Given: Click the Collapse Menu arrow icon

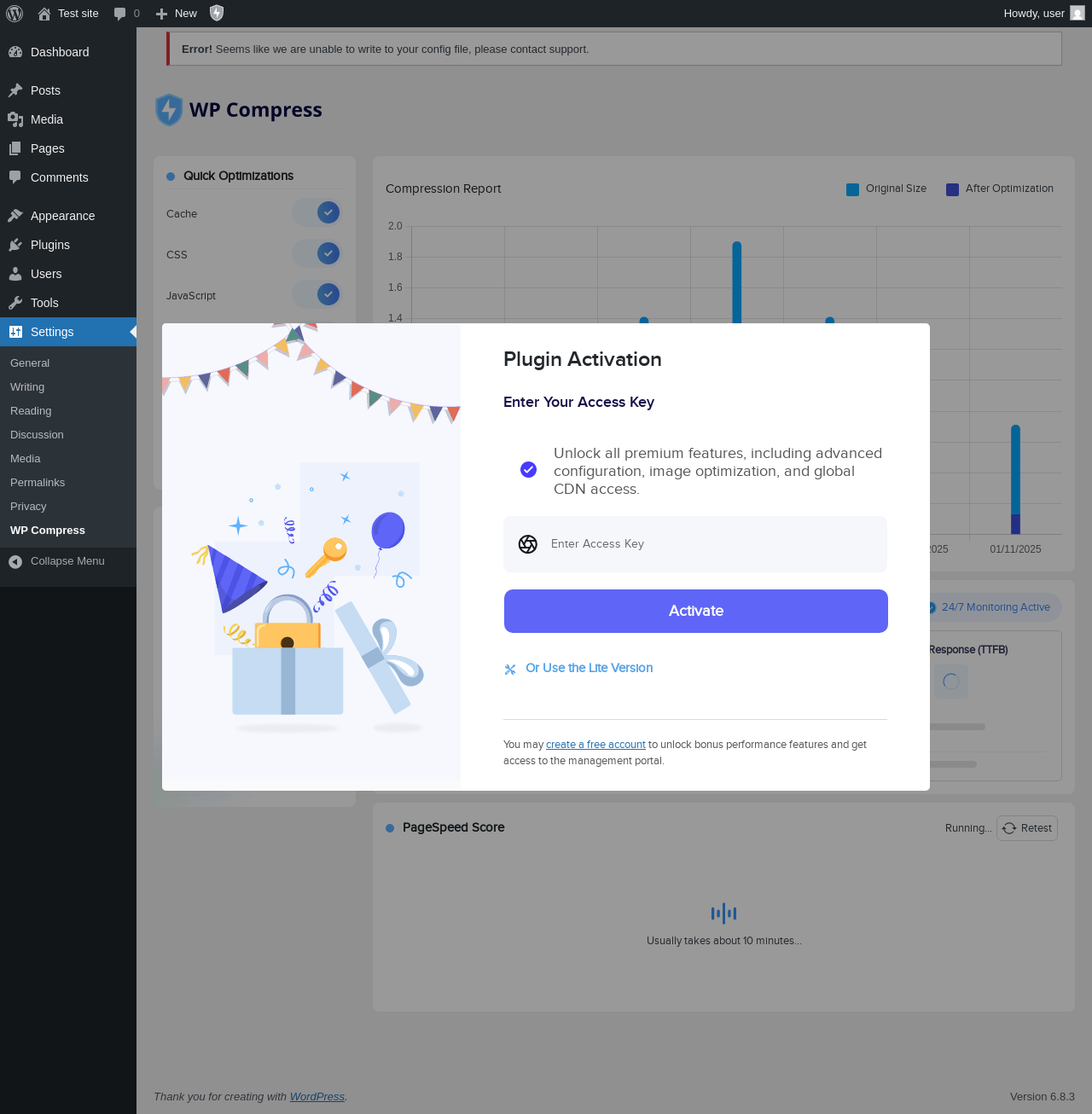Looking at the screenshot, I should 15,561.
